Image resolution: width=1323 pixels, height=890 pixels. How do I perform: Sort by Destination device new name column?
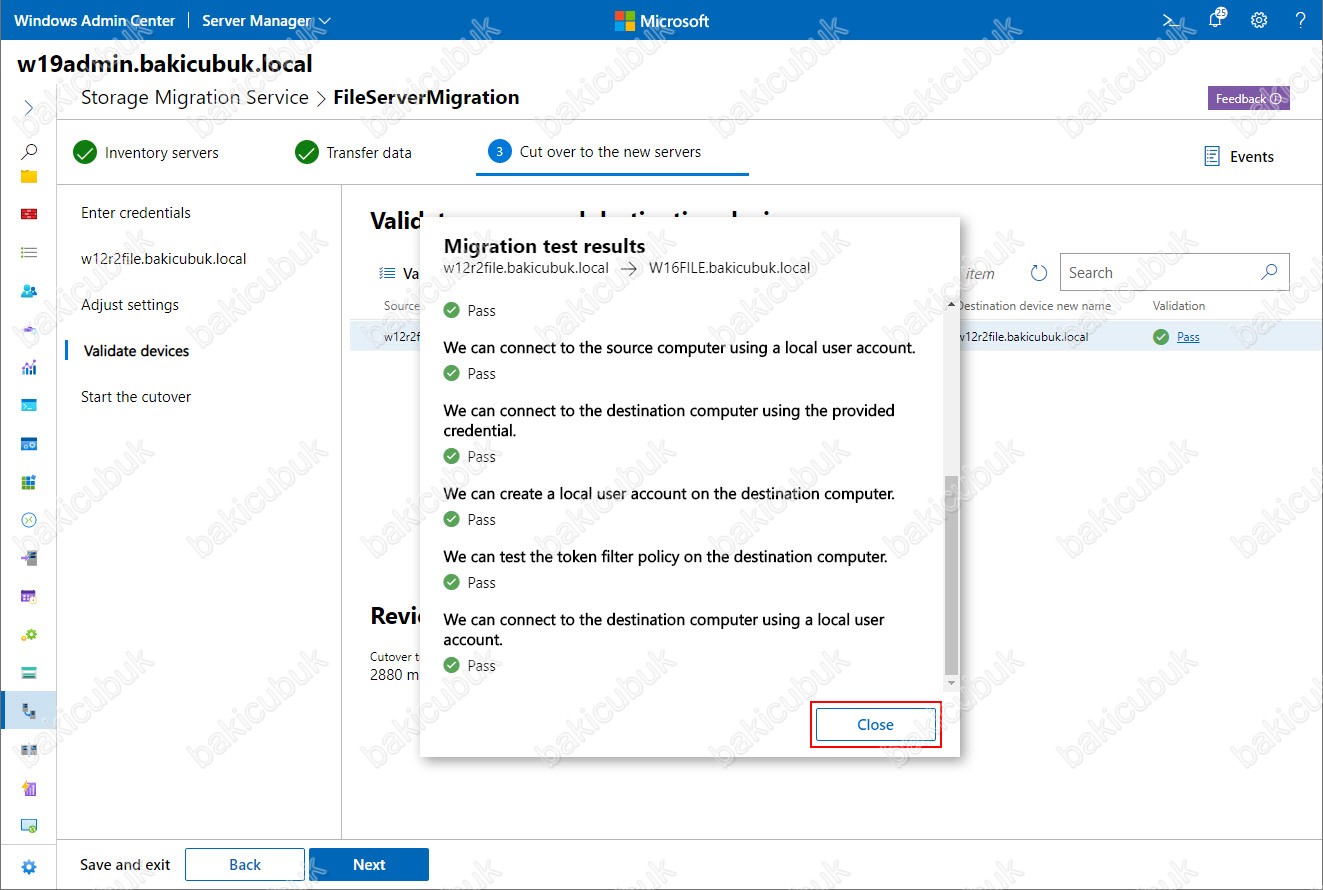[1033, 306]
